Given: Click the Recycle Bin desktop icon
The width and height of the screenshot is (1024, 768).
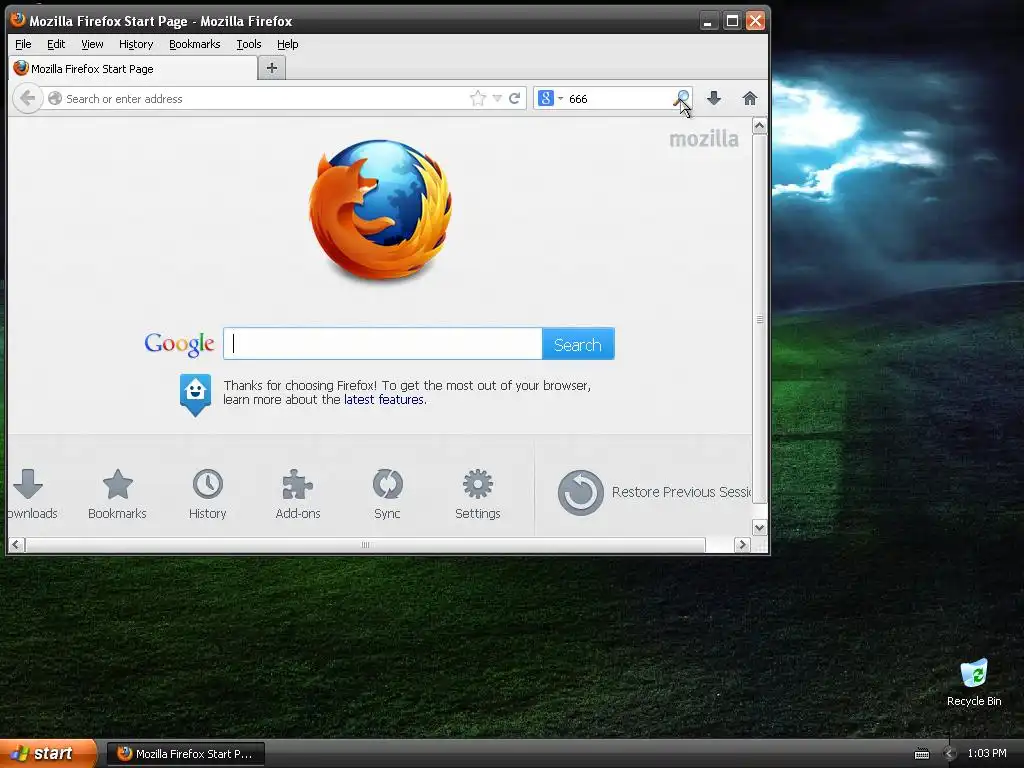Looking at the screenshot, I should [974, 682].
